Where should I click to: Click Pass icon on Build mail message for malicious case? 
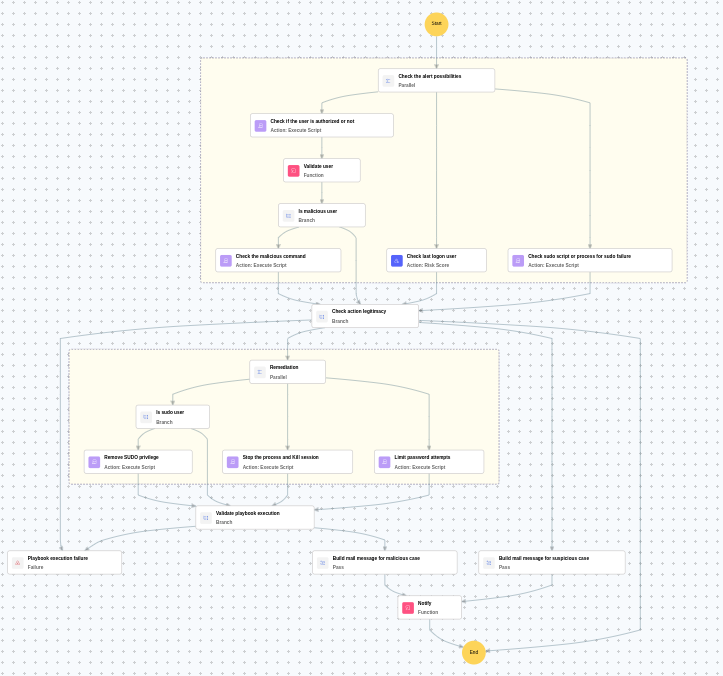point(323,563)
